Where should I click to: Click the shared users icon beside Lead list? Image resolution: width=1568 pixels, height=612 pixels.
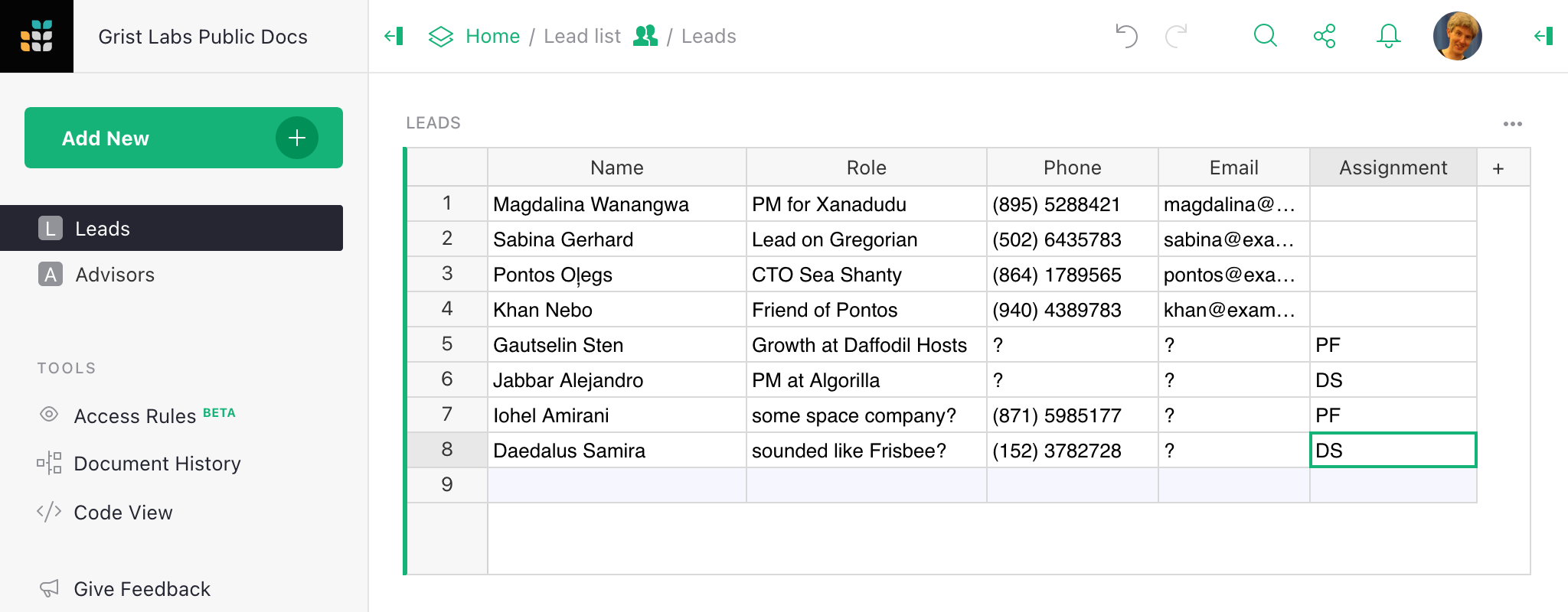[x=645, y=36]
